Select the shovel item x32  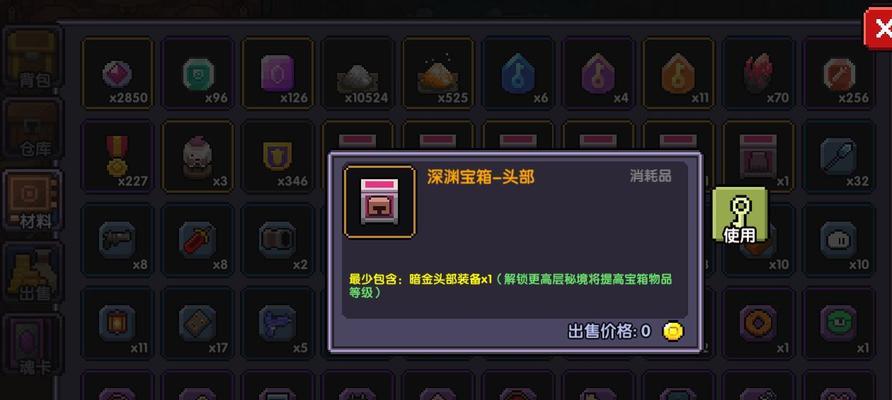(x=839, y=156)
